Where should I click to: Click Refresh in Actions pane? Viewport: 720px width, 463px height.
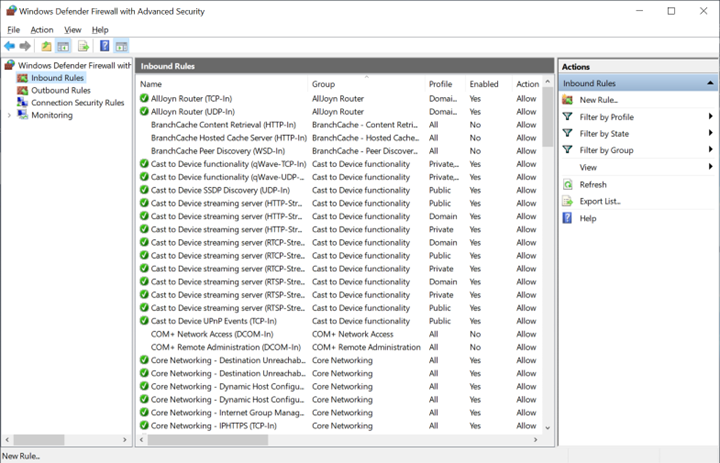pyautogui.click(x=593, y=185)
